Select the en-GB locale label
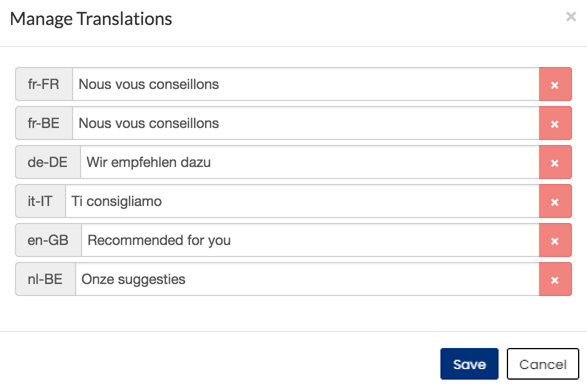 (x=48, y=240)
